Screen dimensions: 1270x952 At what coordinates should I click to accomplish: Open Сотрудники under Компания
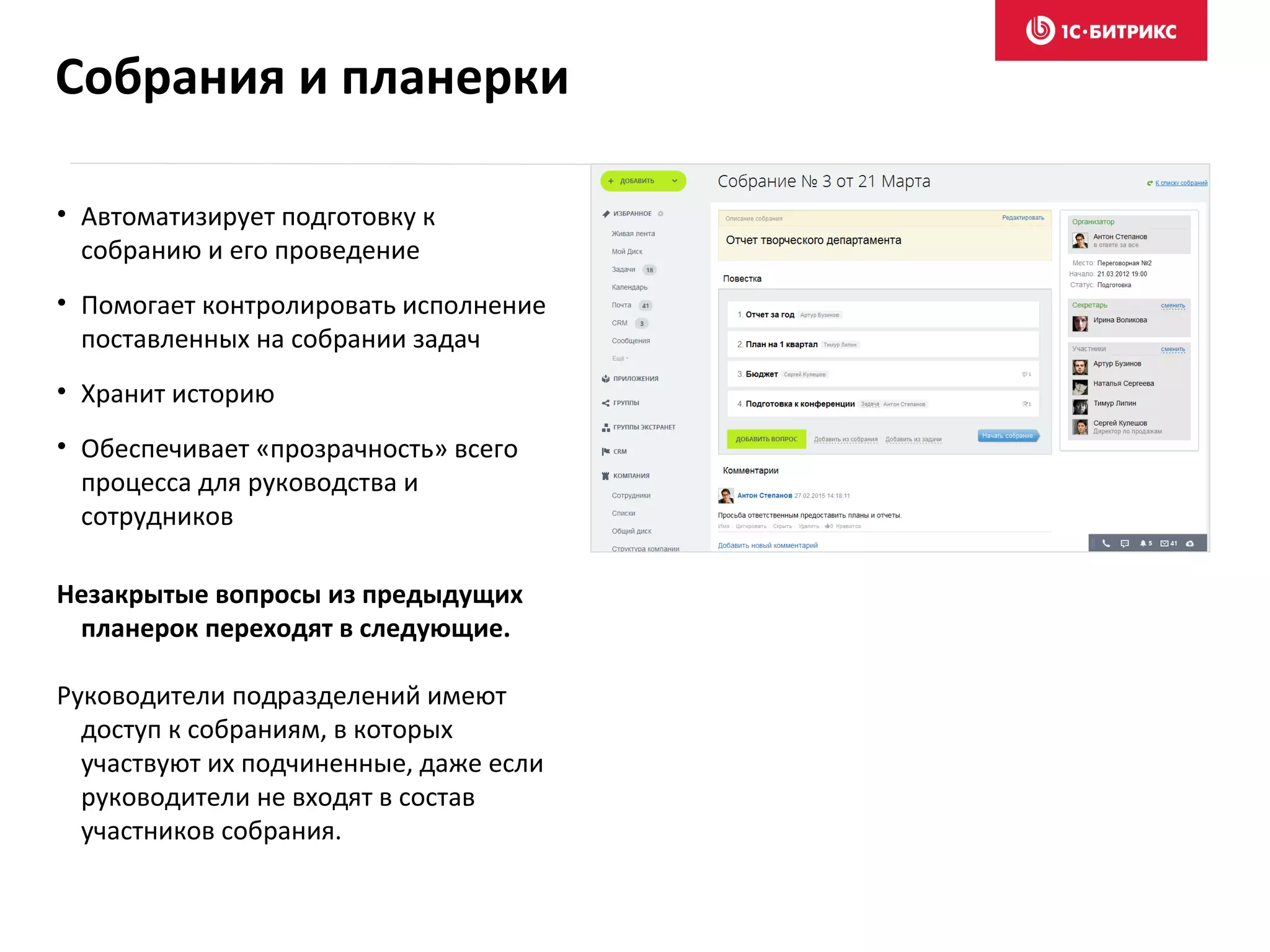631,496
